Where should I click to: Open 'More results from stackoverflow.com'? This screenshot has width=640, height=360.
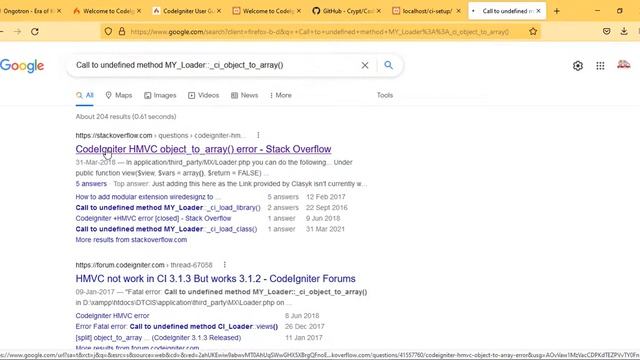131,240
